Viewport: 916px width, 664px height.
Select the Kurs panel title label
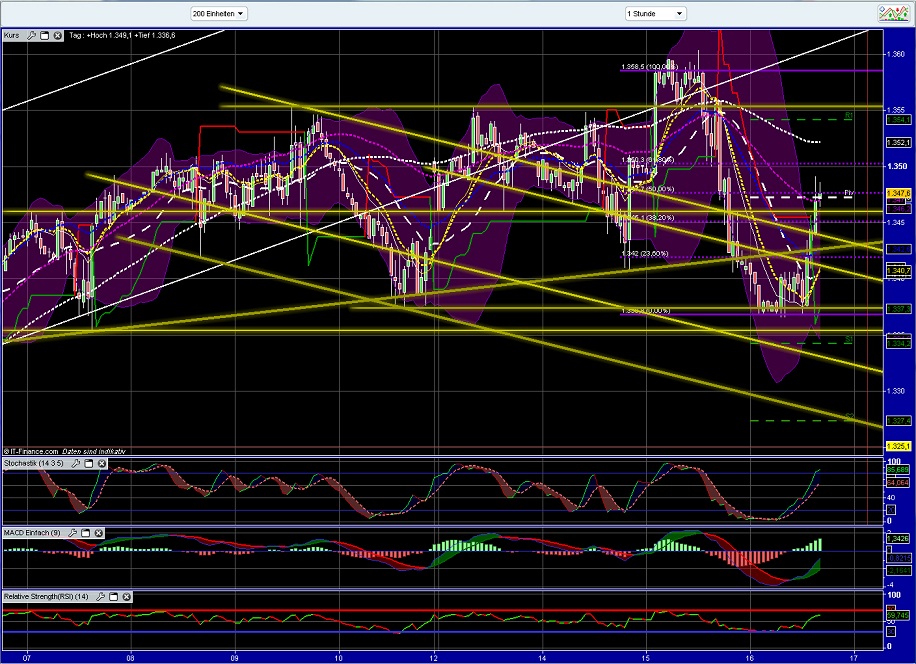tap(12, 36)
